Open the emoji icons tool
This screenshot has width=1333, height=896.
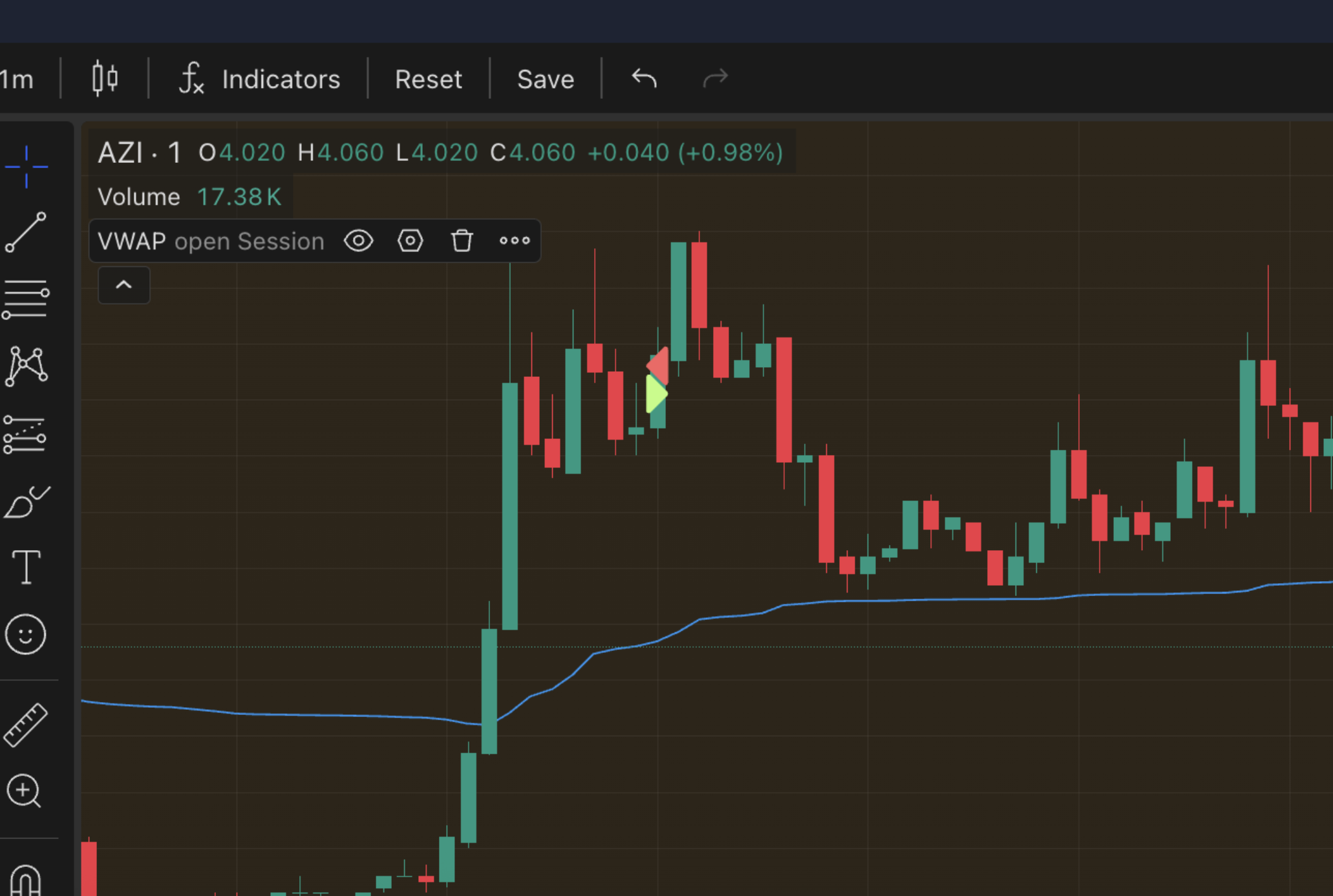coord(26,634)
